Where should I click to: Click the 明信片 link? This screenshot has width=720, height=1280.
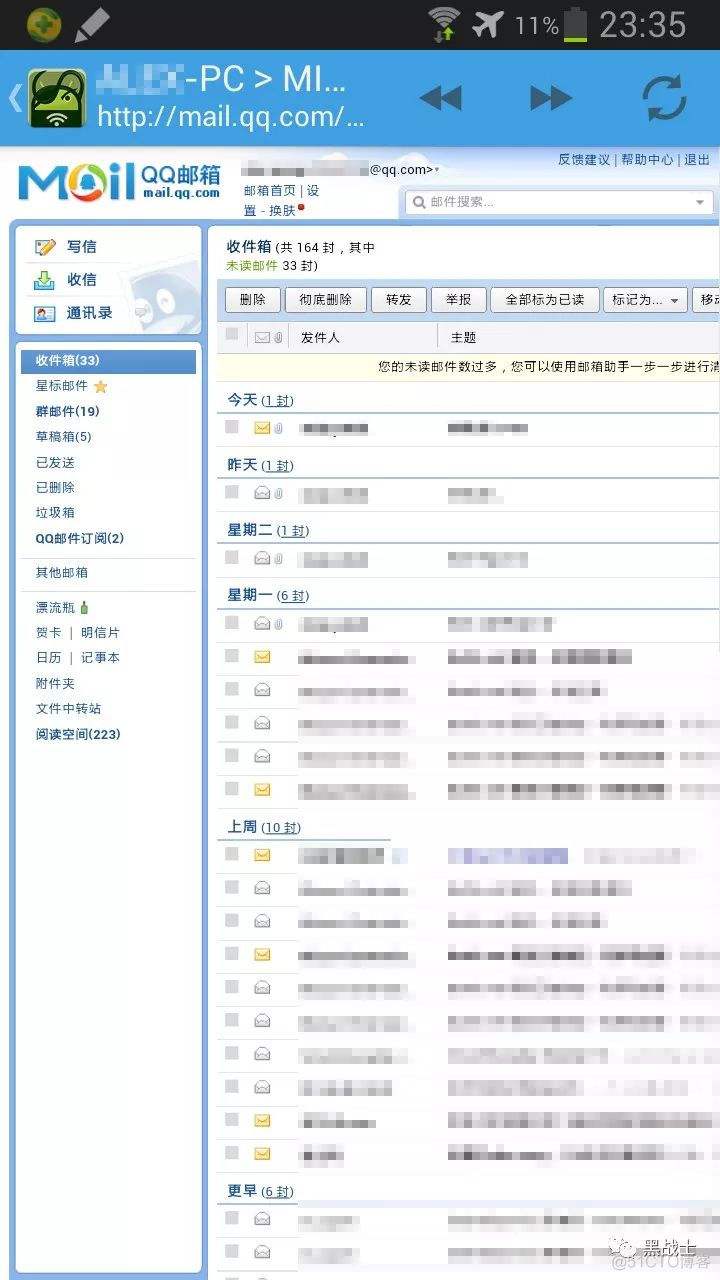click(x=100, y=633)
